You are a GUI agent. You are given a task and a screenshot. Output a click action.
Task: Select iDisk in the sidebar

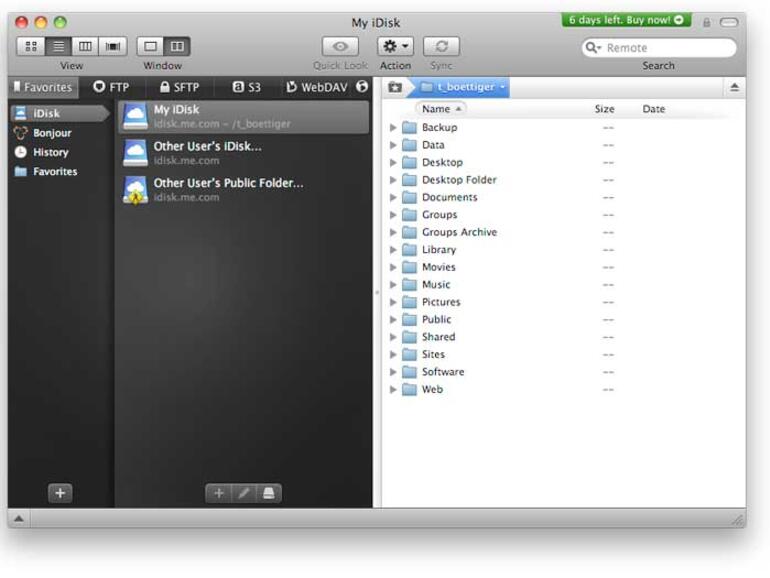pos(58,113)
